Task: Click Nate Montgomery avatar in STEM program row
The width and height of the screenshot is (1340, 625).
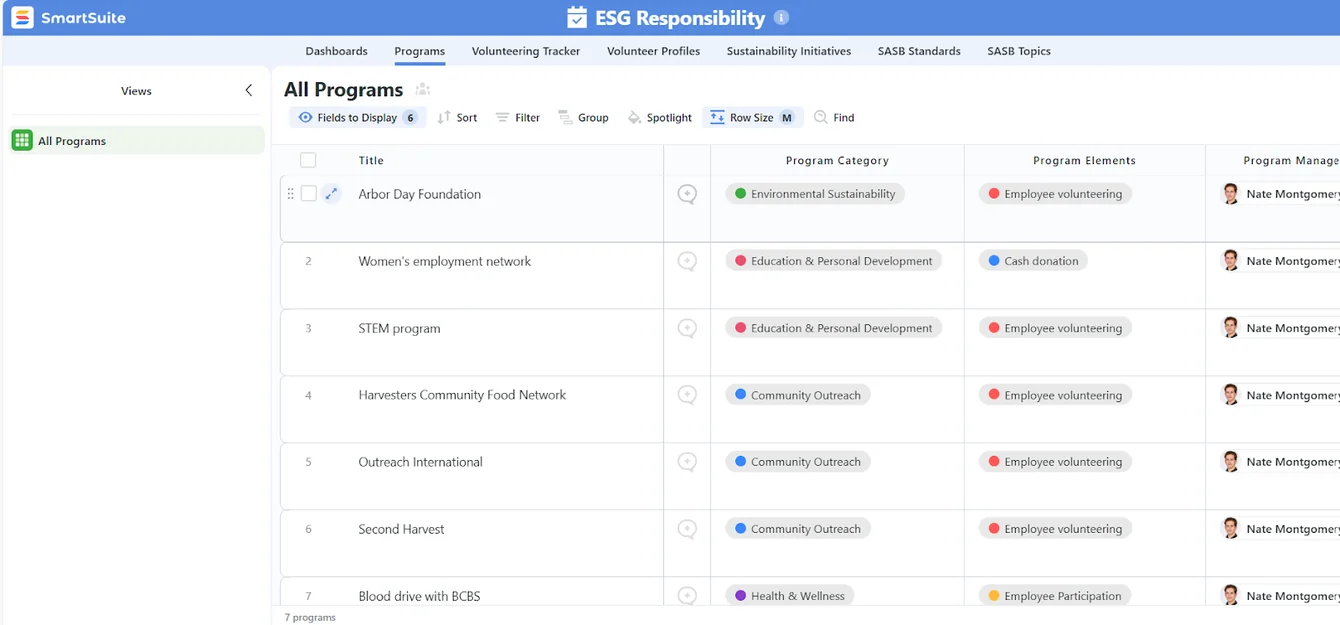Action: click(x=1231, y=328)
